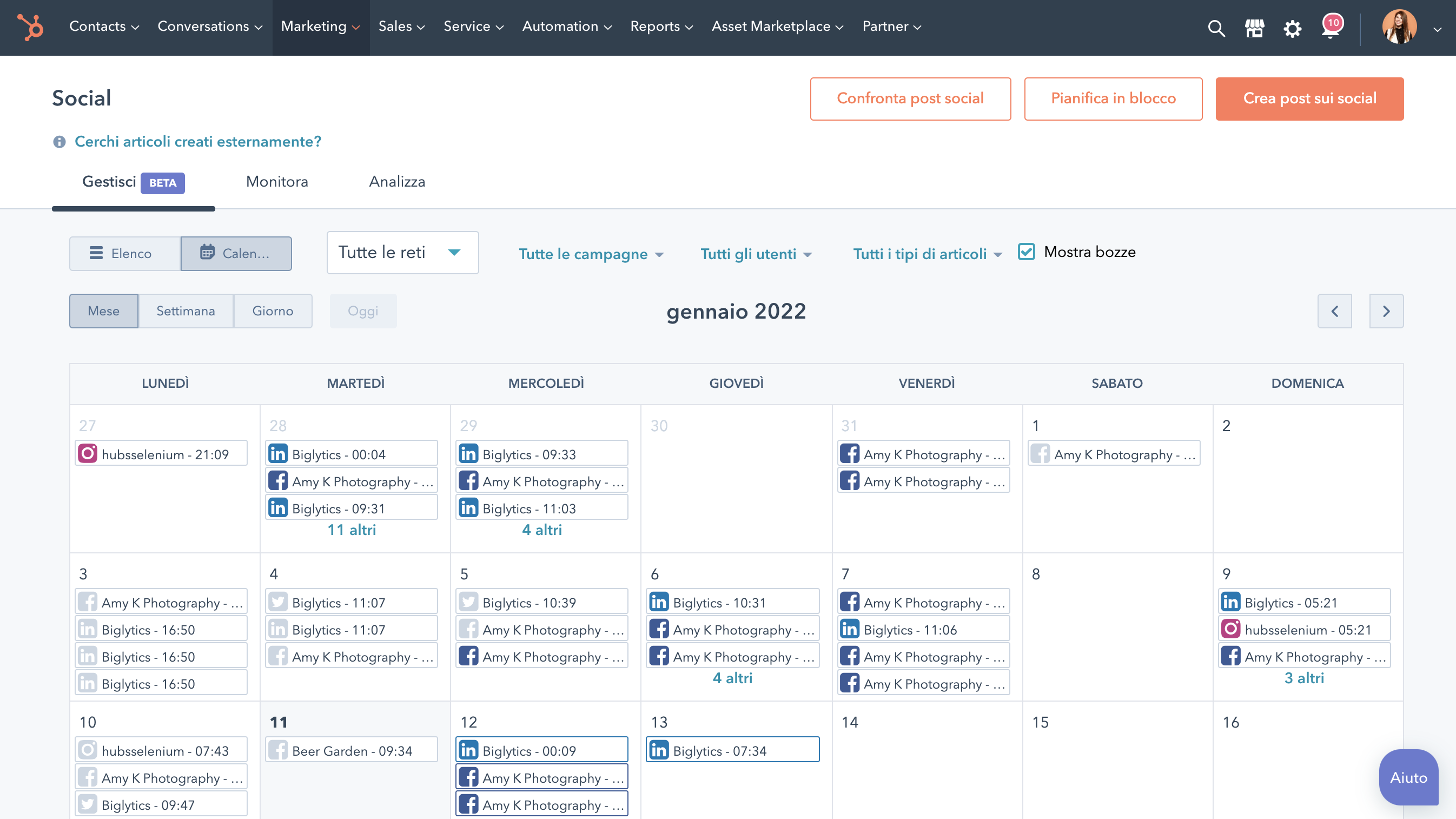Open the Instagram post hubsselenium - 21:09
The width and height of the screenshot is (1456, 819).
161,454
